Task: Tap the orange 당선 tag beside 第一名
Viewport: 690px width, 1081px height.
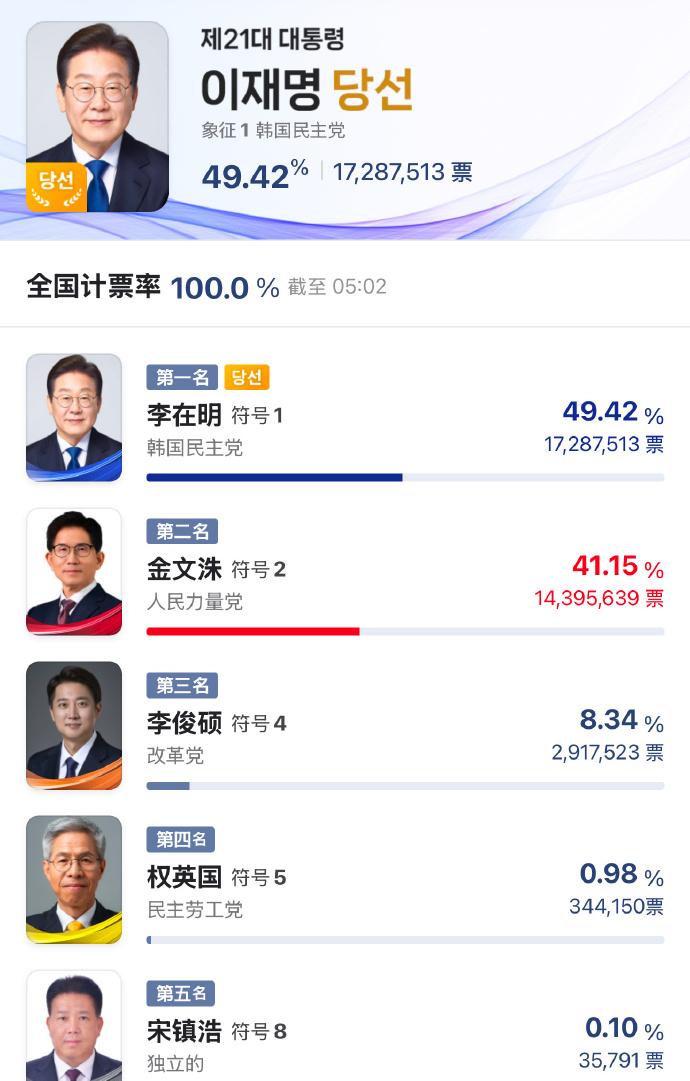Action: tap(246, 377)
